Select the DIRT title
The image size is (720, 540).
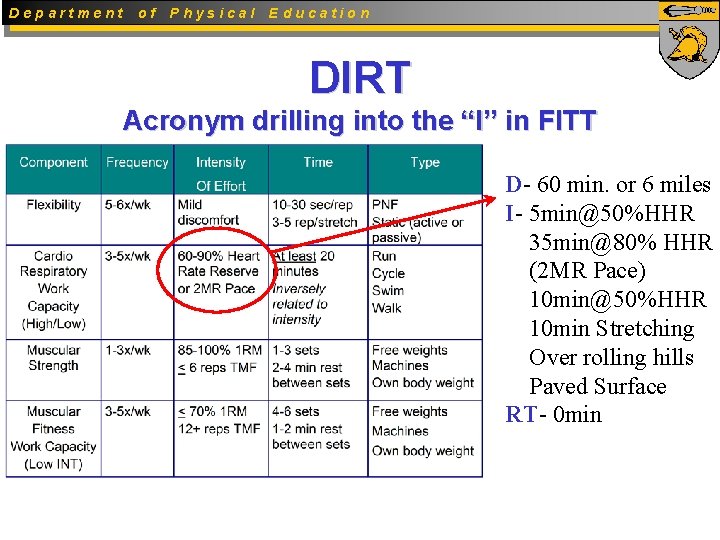pyautogui.click(x=360, y=77)
